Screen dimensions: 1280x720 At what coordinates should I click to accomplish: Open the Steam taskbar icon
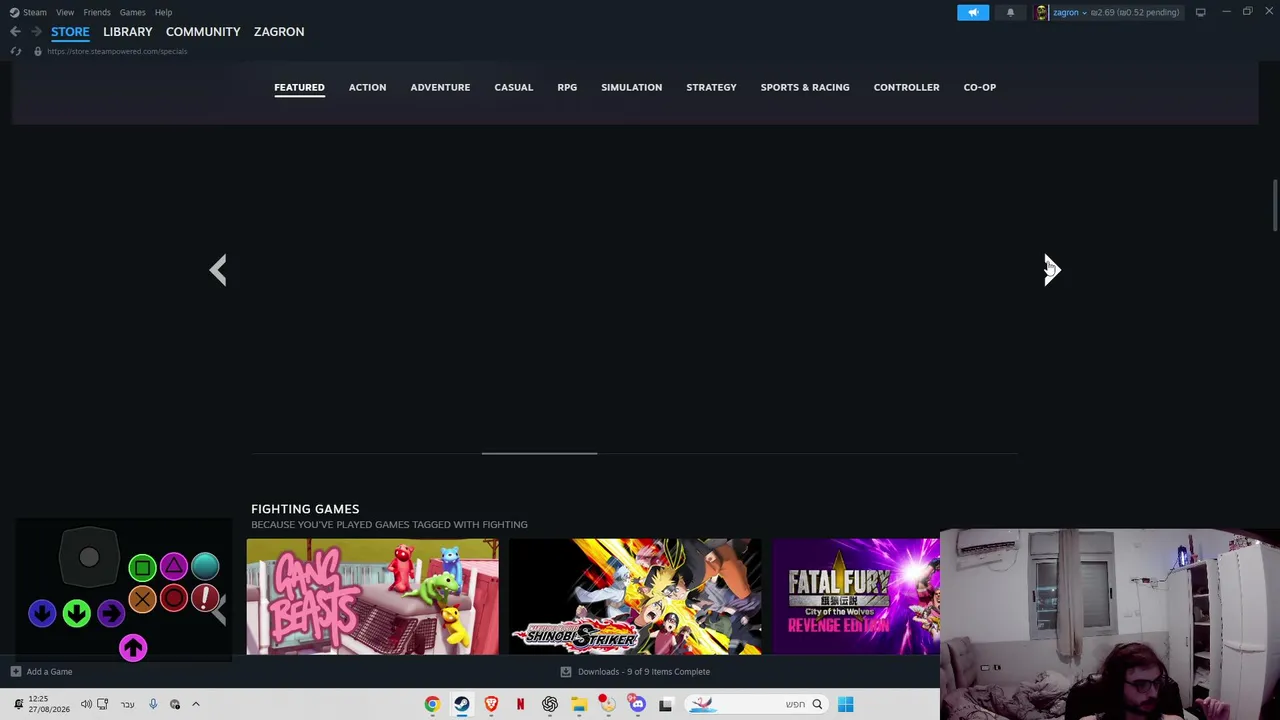(x=461, y=704)
